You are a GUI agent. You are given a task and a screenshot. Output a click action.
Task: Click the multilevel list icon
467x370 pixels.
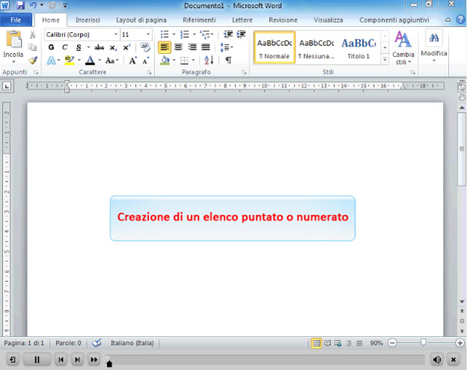tap(205, 34)
